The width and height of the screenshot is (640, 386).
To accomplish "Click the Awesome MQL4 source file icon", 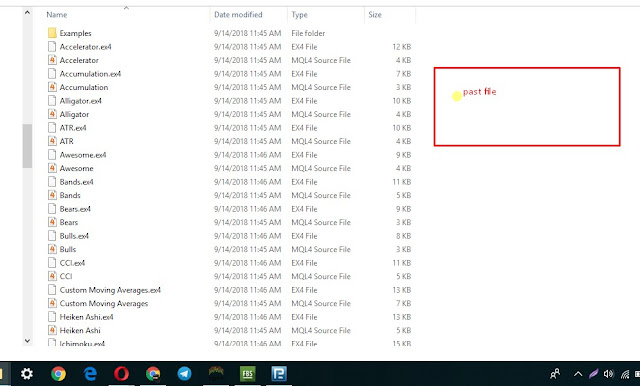I will pos(52,168).
